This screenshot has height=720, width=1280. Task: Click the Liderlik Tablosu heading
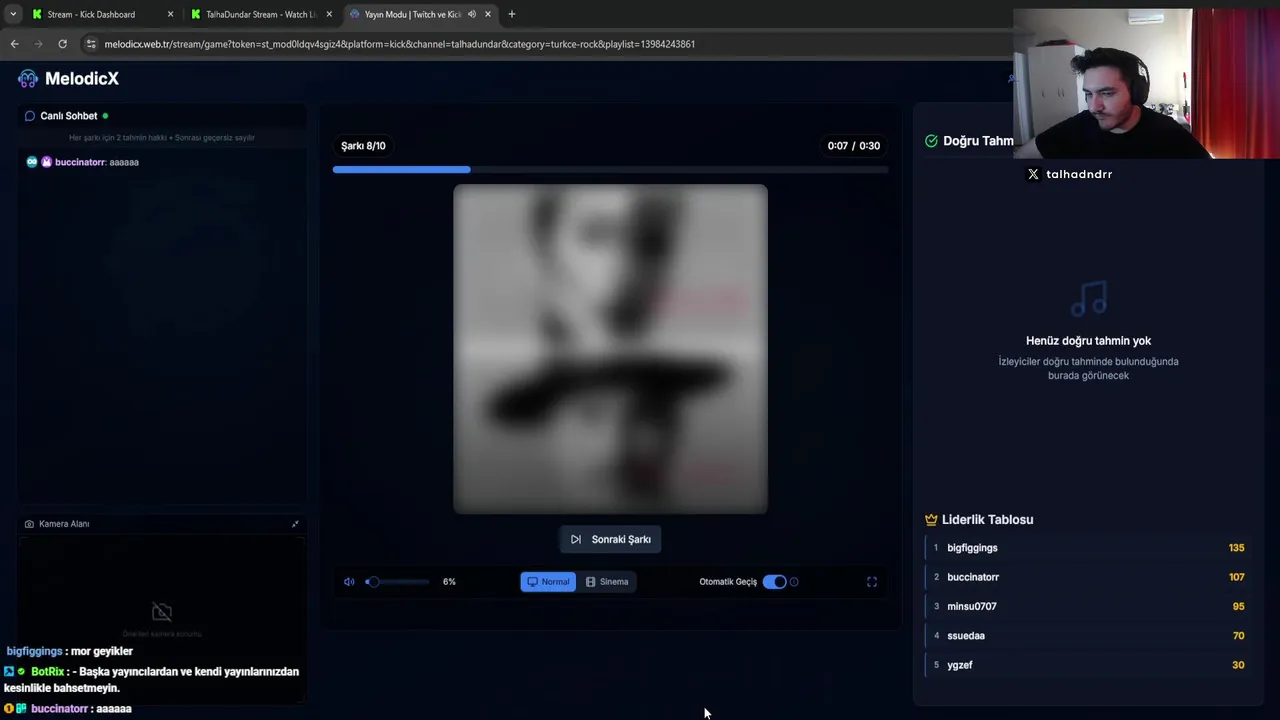pos(987,520)
